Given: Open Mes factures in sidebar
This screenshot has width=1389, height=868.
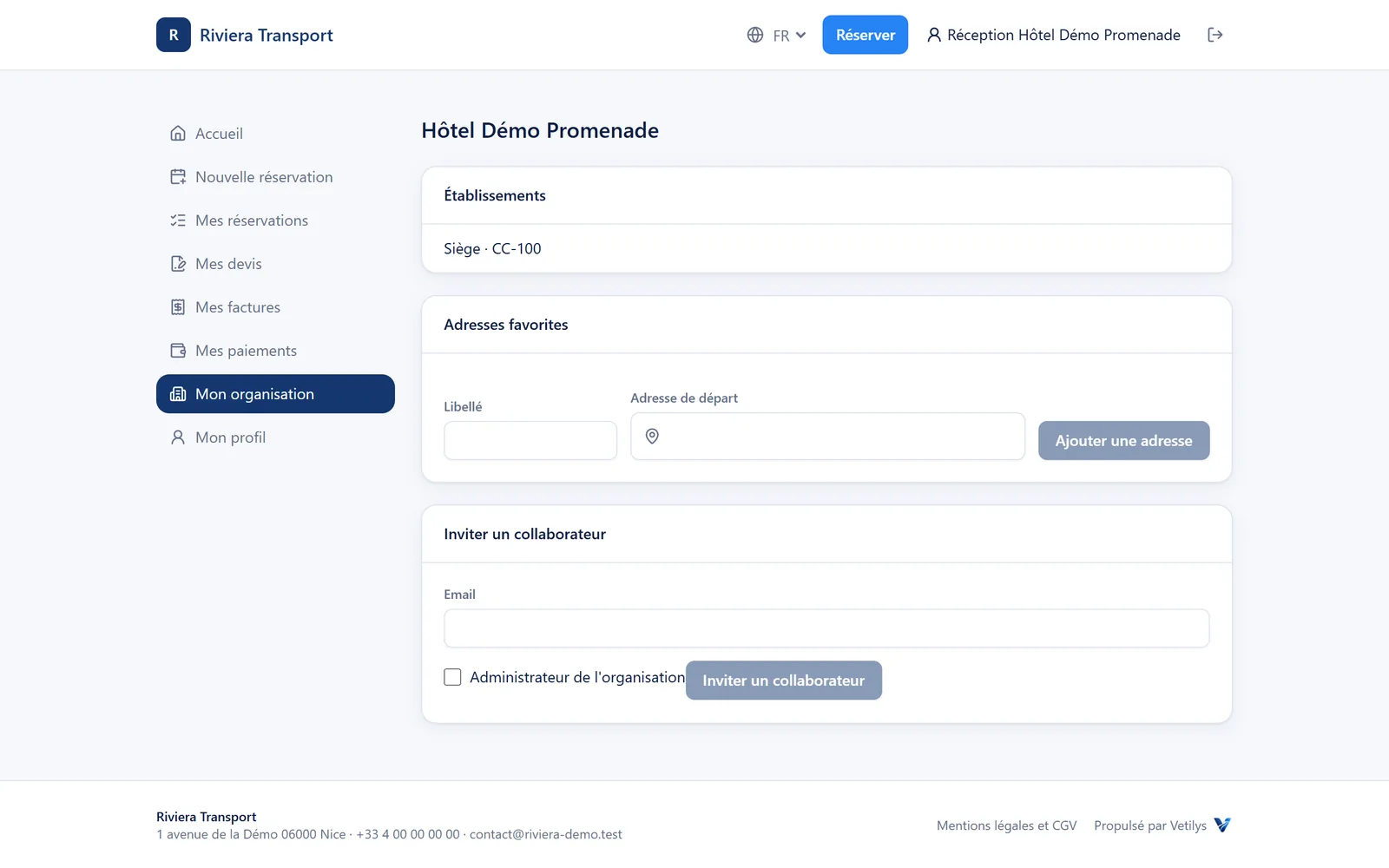Looking at the screenshot, I should (x=275, y=307).
